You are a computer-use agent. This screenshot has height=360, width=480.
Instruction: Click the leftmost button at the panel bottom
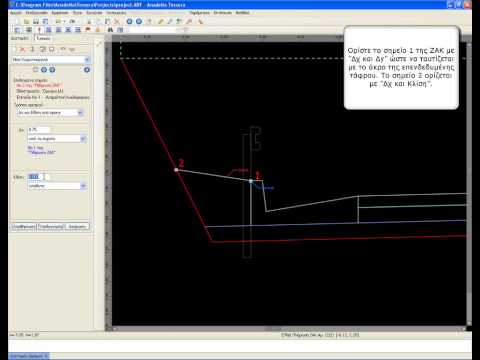click(x=24, y=227)
